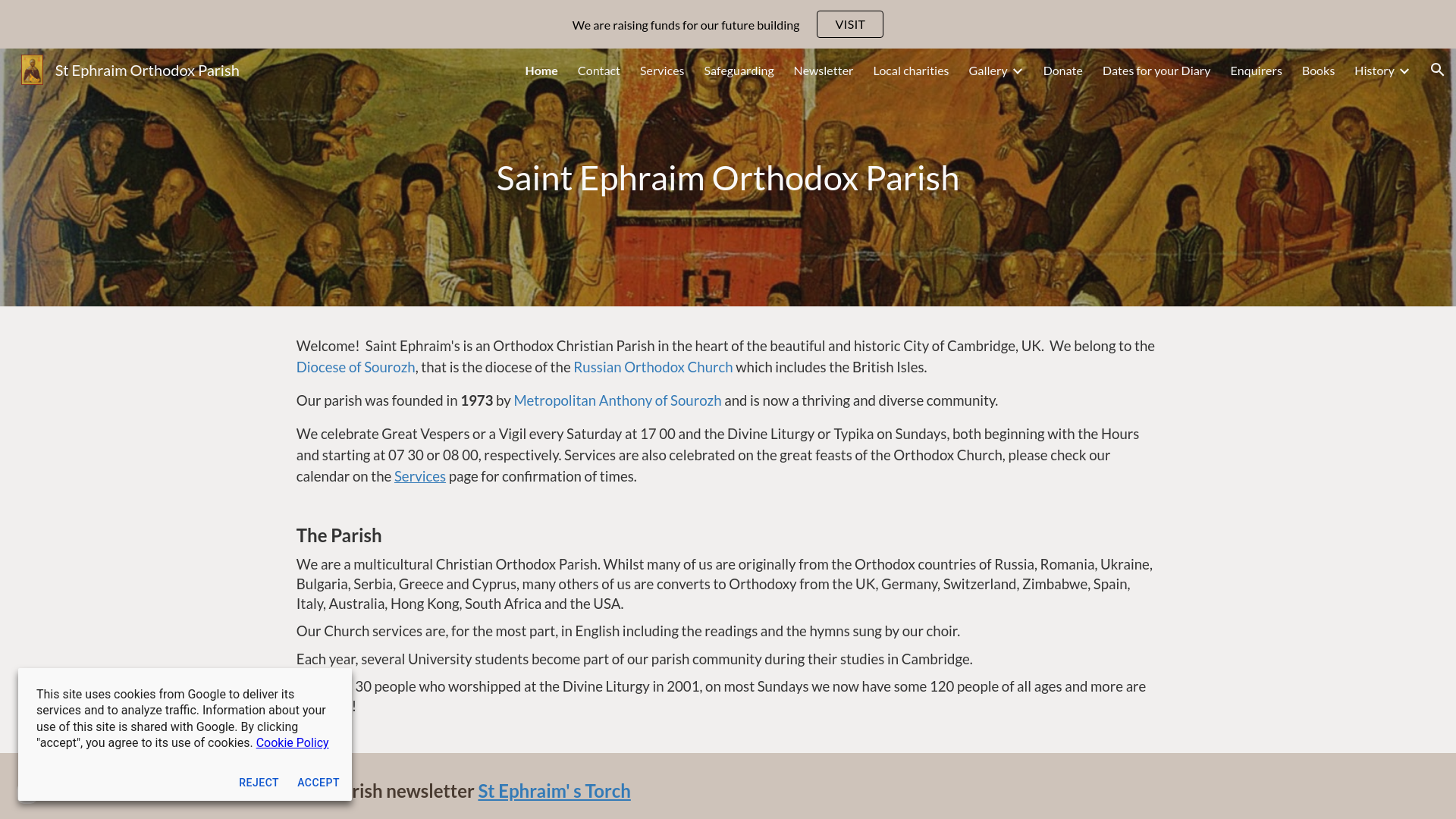
Task: Click the fundraising banner text
Action: tap(686, 25)
